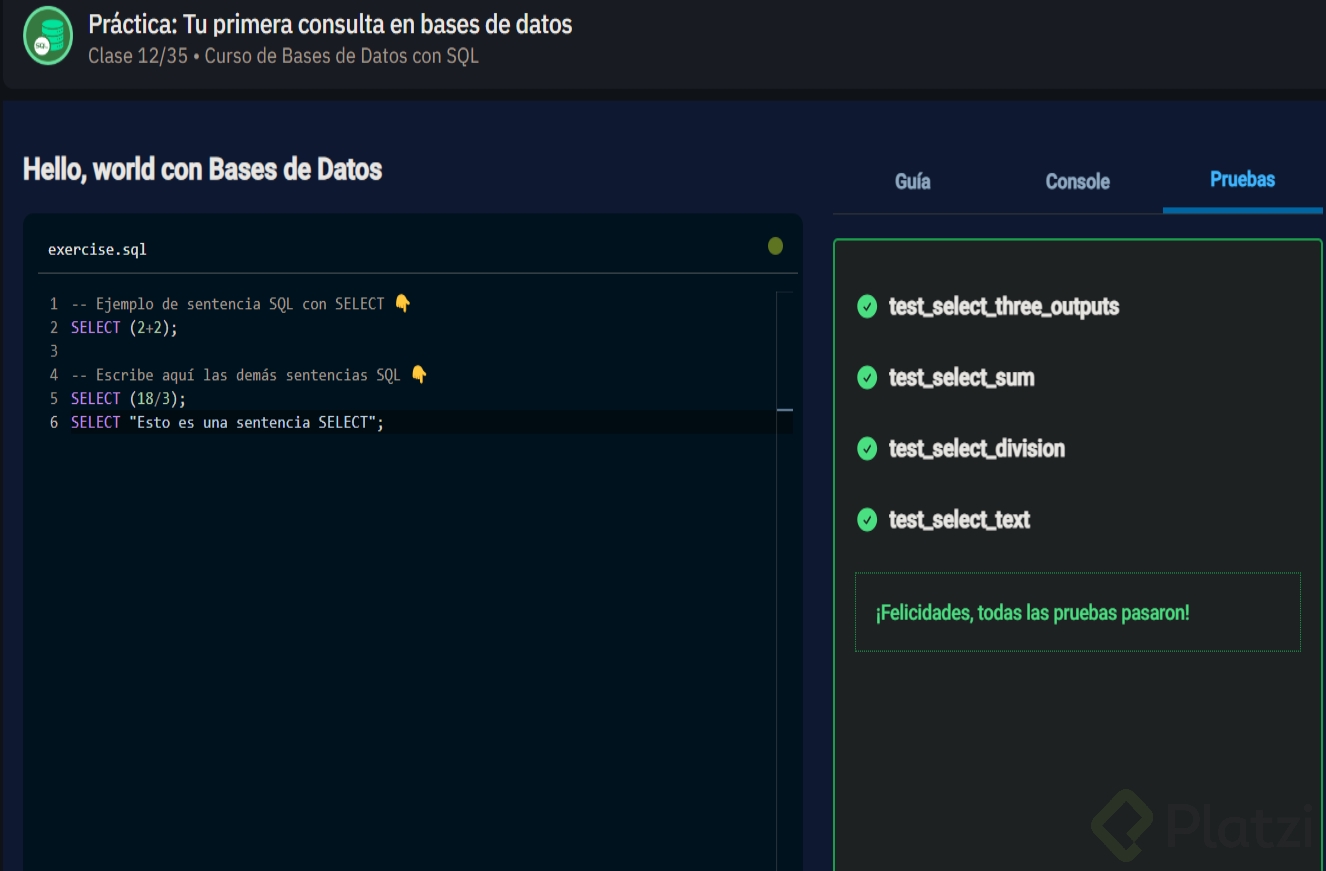
Task: Click the comment Escribe aquí las demás sentencias SQL
Action: click(248, 374)
